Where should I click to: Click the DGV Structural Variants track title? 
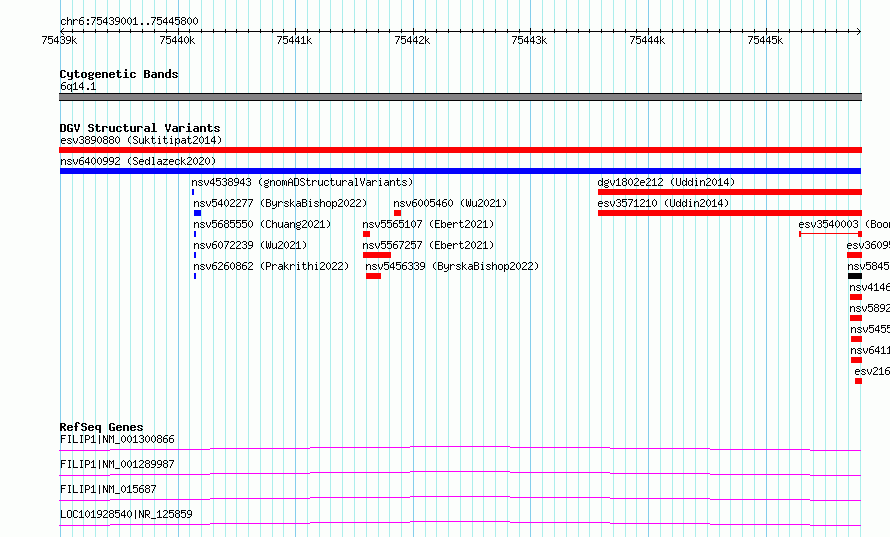[x=140, y=128]
